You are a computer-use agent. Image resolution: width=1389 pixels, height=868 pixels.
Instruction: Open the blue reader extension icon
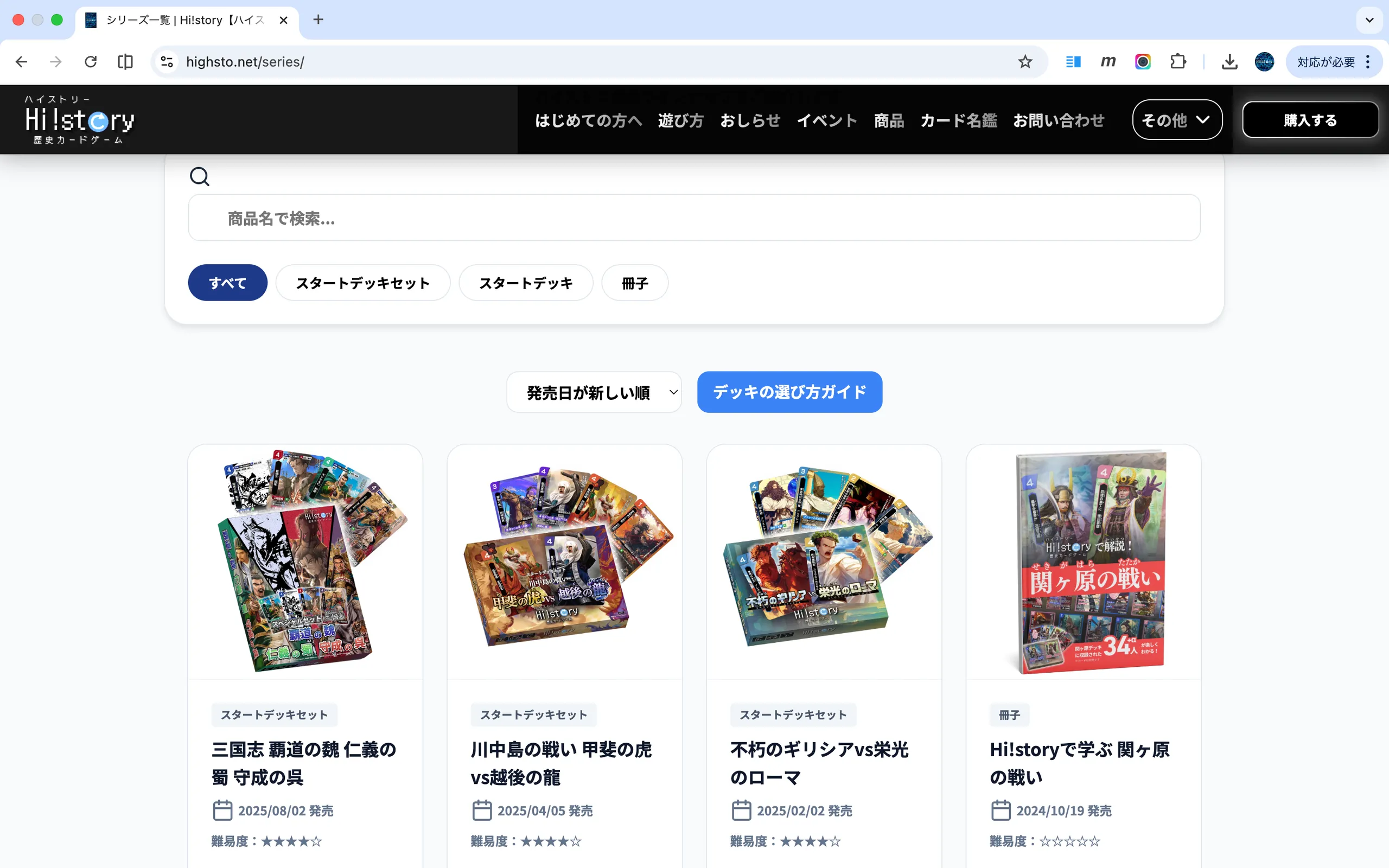1073,61
